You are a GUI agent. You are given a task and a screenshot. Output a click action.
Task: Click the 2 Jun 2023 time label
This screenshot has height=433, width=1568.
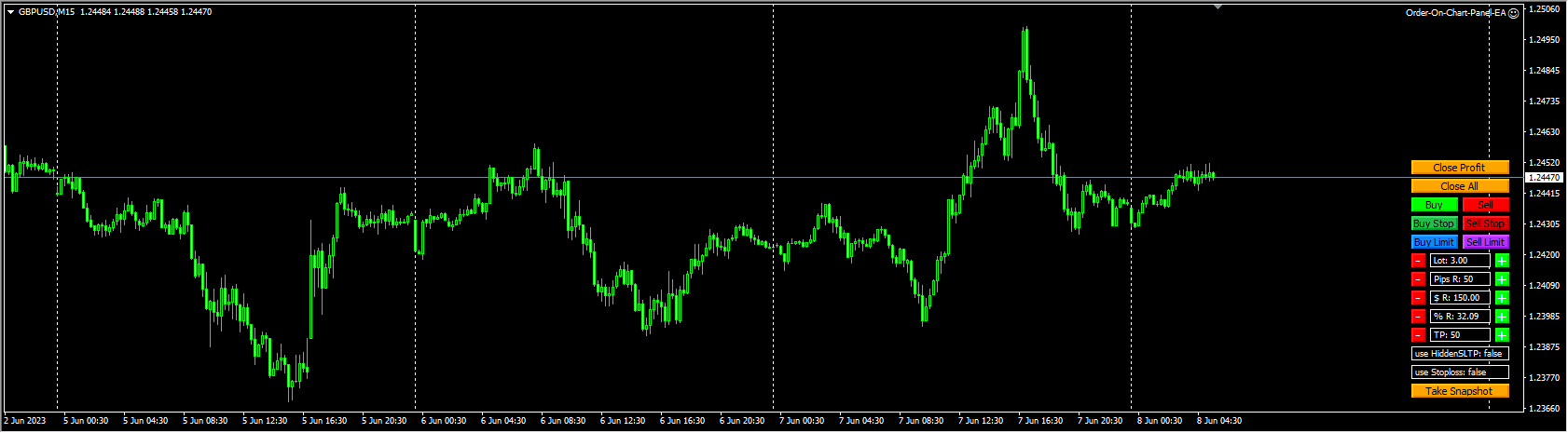coord(24,421)
